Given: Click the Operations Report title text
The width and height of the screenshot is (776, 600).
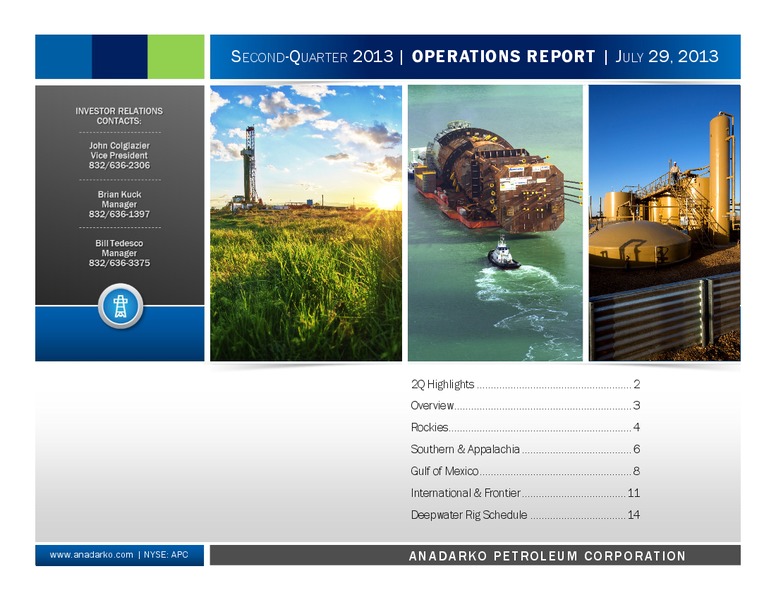Looking at the screenshot, I should pyautogui.click(x=503, y=56).
